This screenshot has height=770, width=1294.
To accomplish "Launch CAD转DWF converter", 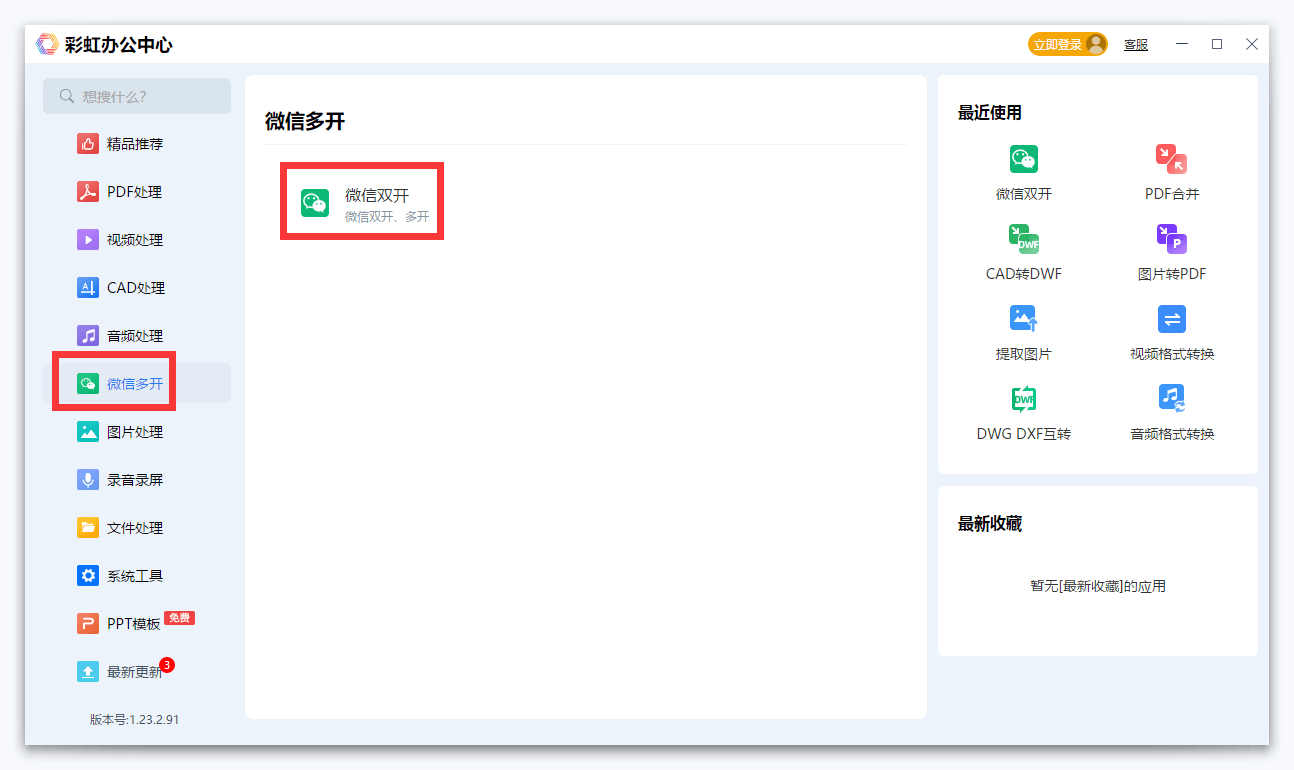I will tap(1024, 250).
